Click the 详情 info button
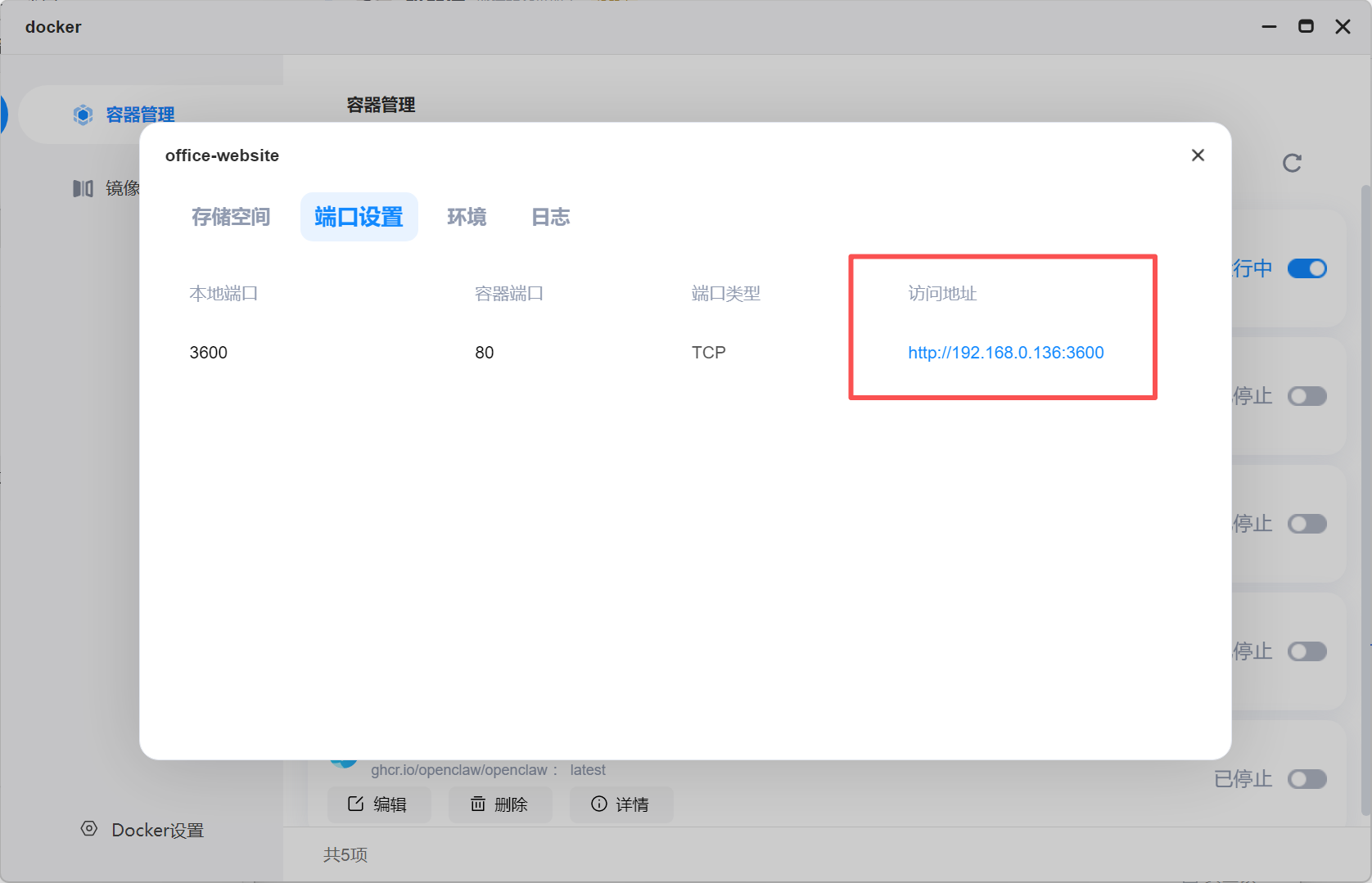The height and width of the screenshot is (883, 1372). [x=621, y=804]
